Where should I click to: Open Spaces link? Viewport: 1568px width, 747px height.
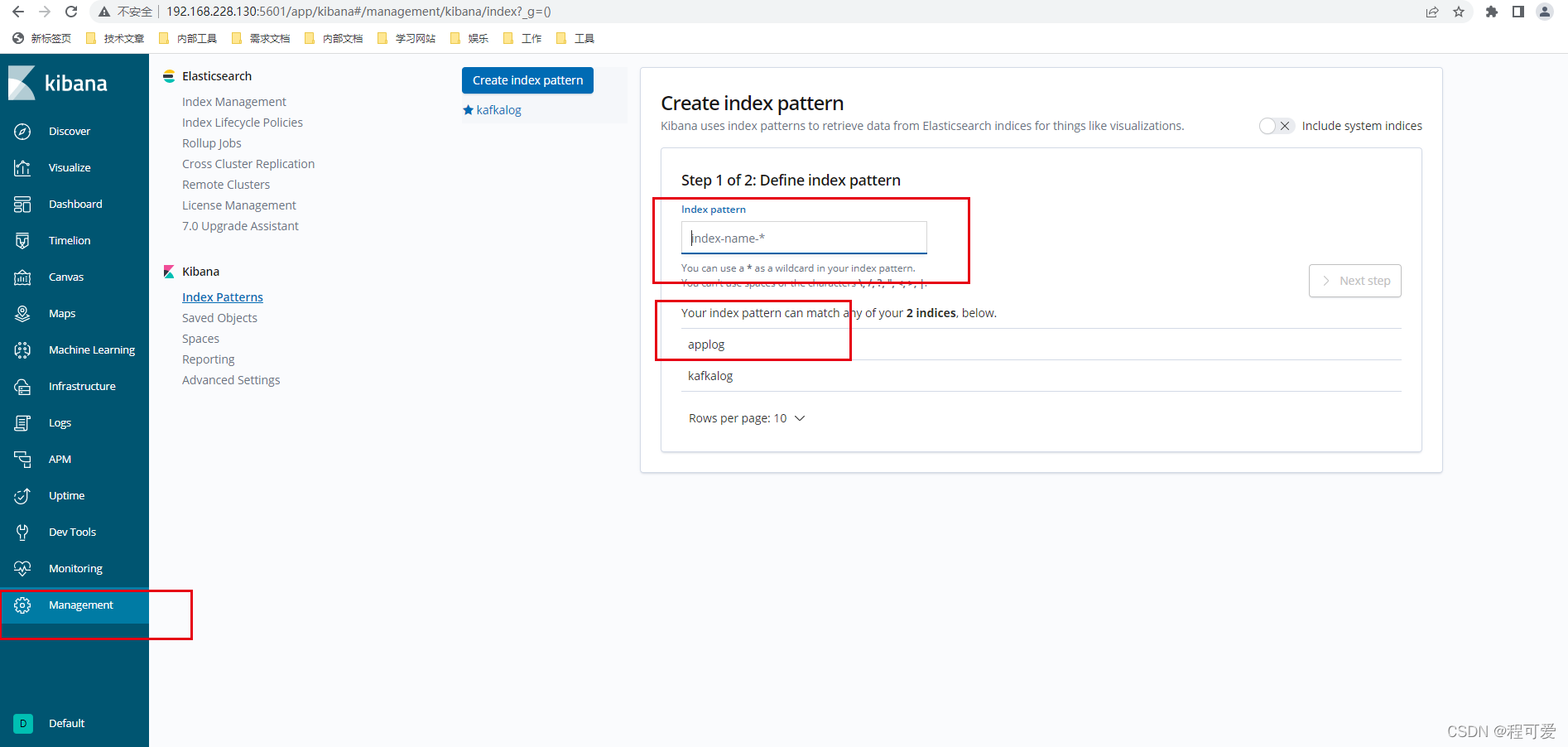[200, 339]
